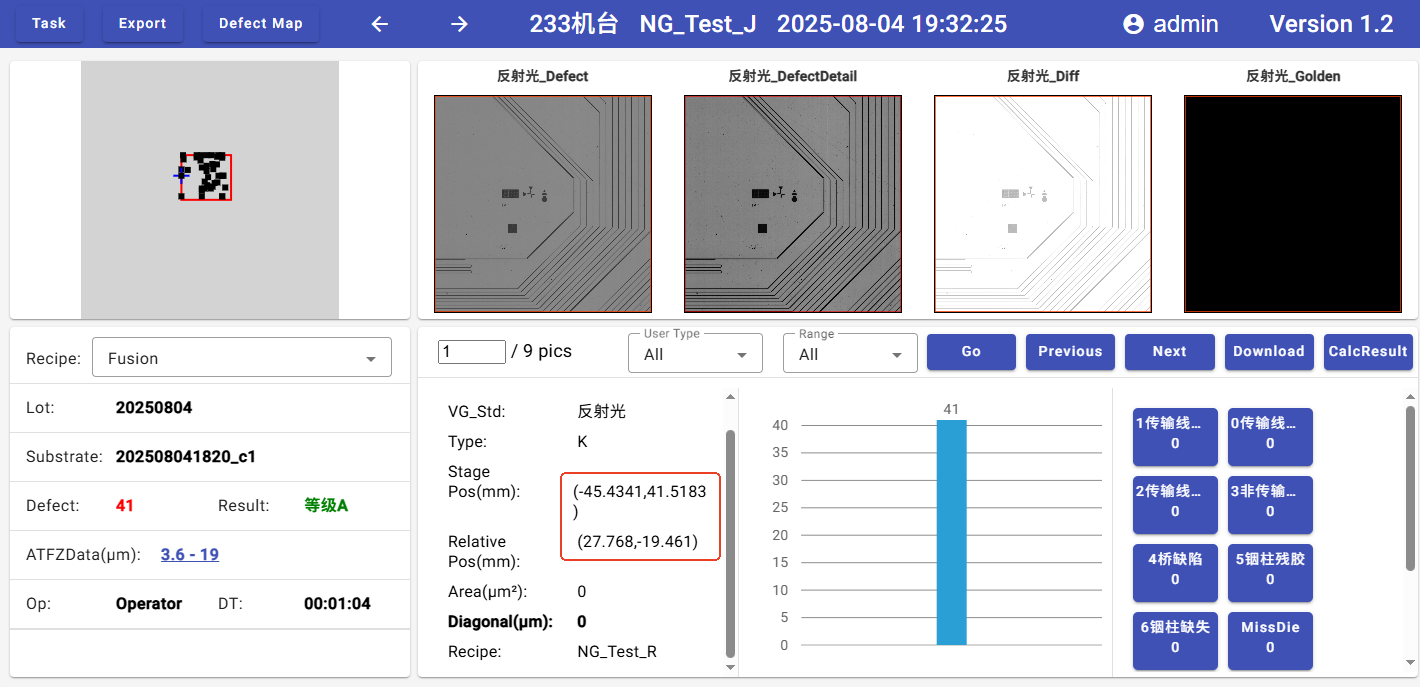Download the current defect image
The height and width of the screenshot is (687, 1420).
pyautogui.click(x=1268, y=352)
